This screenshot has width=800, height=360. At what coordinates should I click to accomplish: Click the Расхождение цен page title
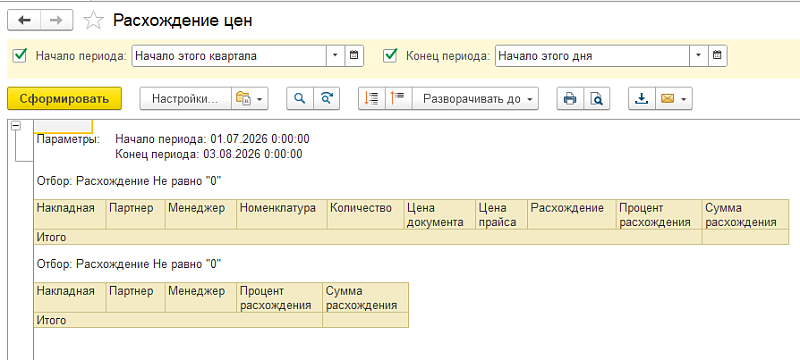point(183,20)
